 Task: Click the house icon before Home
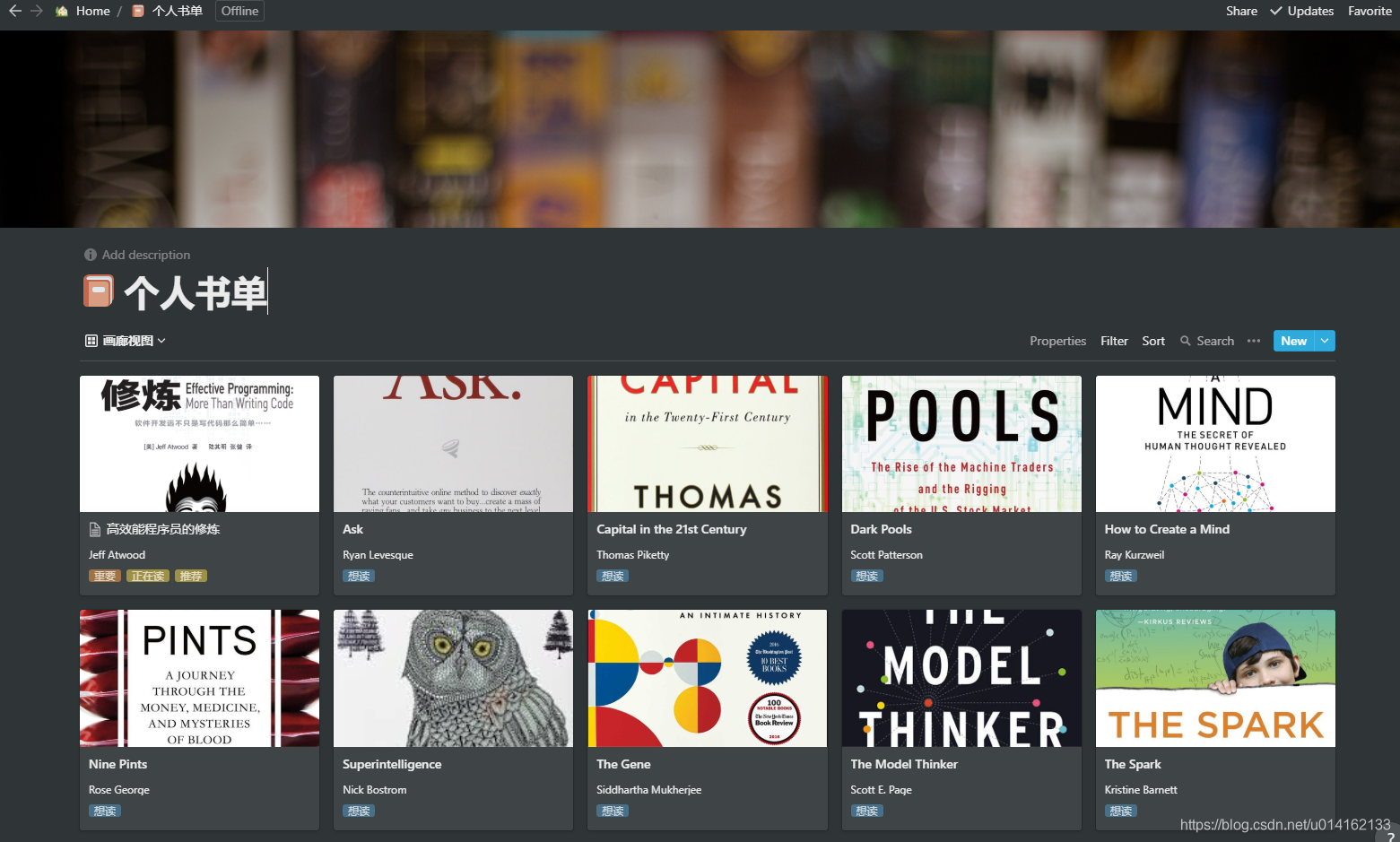[x=62, y=11]
